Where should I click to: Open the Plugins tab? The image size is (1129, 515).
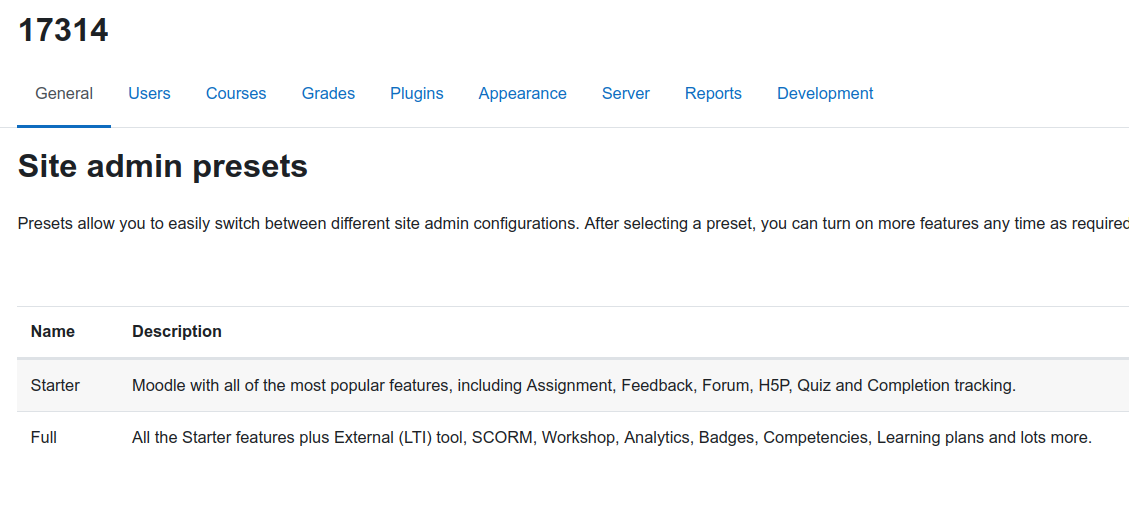coord(417,94)
